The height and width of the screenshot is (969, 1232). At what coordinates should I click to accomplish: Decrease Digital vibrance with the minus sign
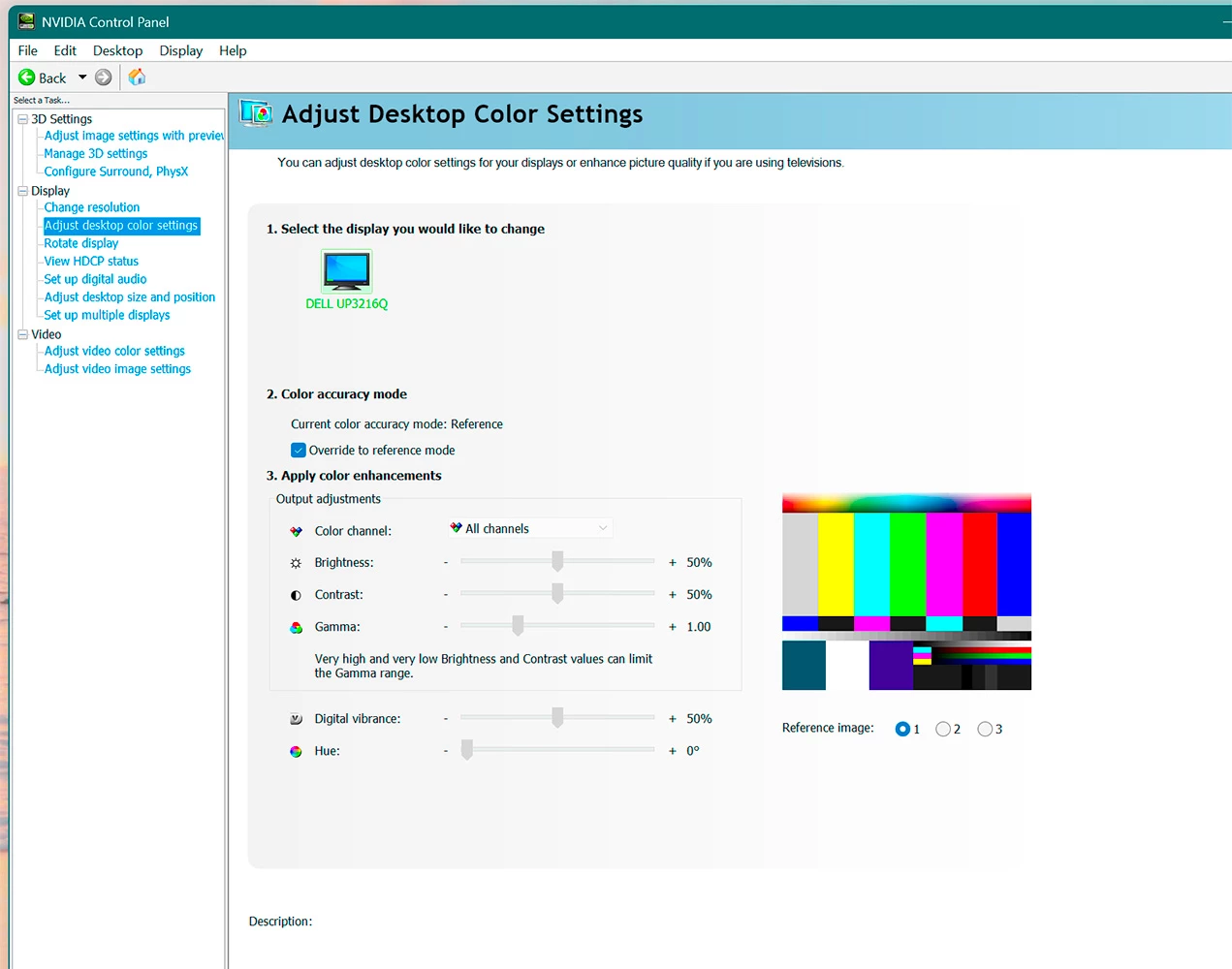pos(446,719)
